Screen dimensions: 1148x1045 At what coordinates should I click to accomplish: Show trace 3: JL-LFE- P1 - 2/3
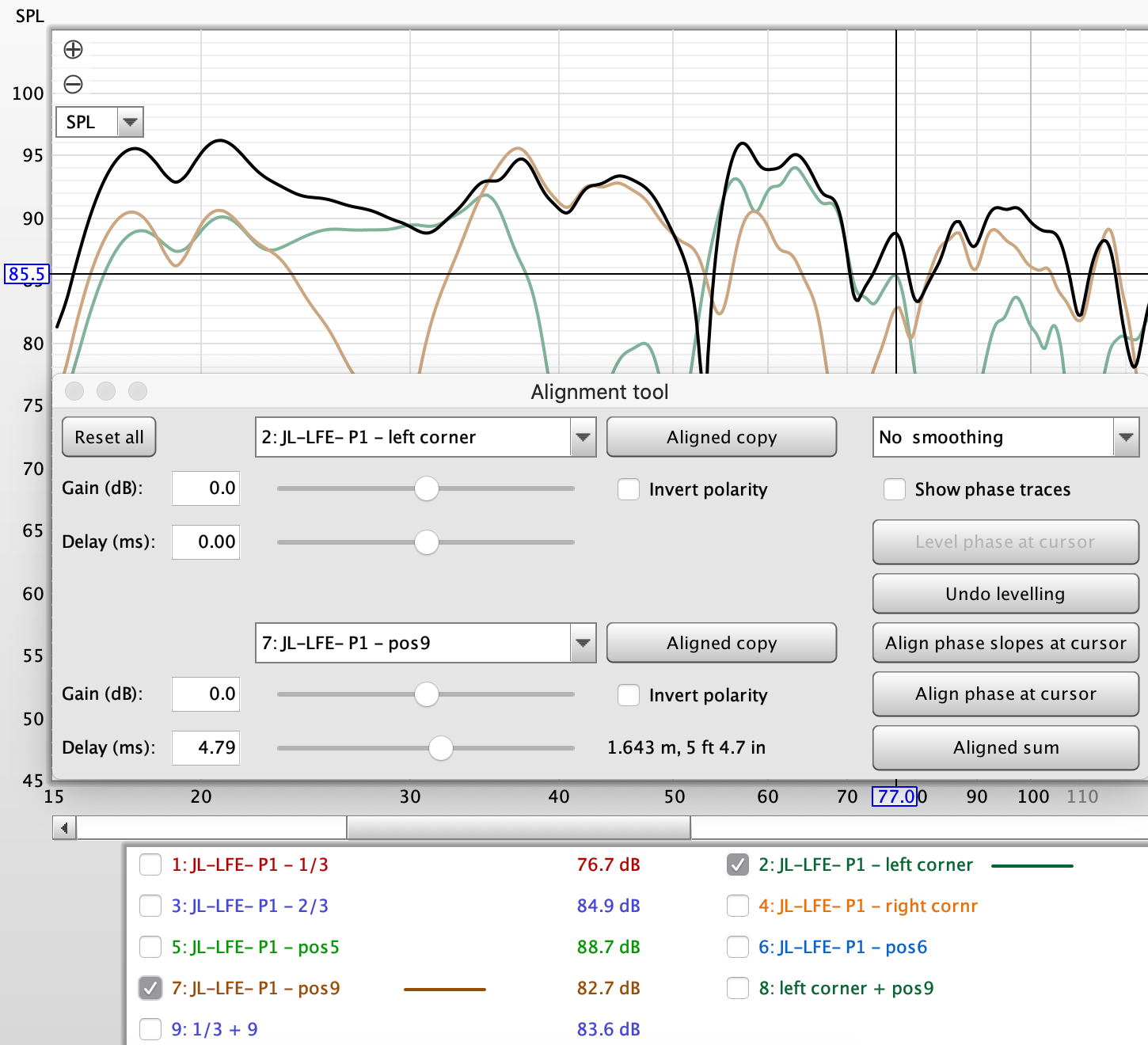coord(150,906)
